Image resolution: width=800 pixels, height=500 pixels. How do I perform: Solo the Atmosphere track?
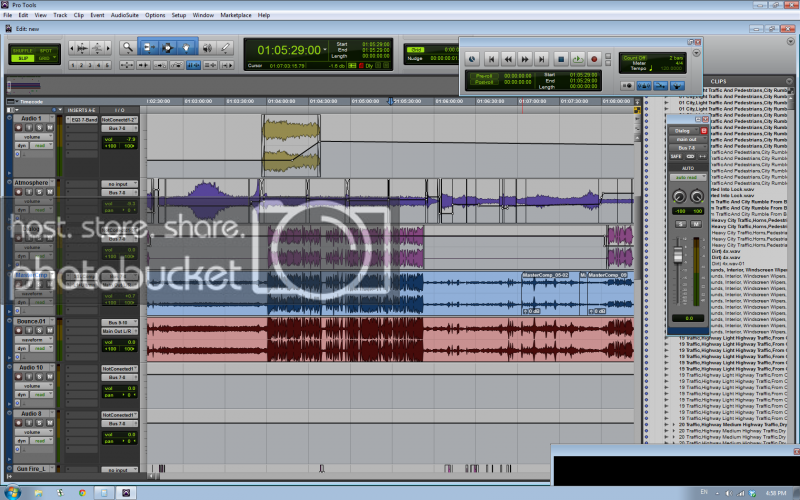[x=39, y=192]
